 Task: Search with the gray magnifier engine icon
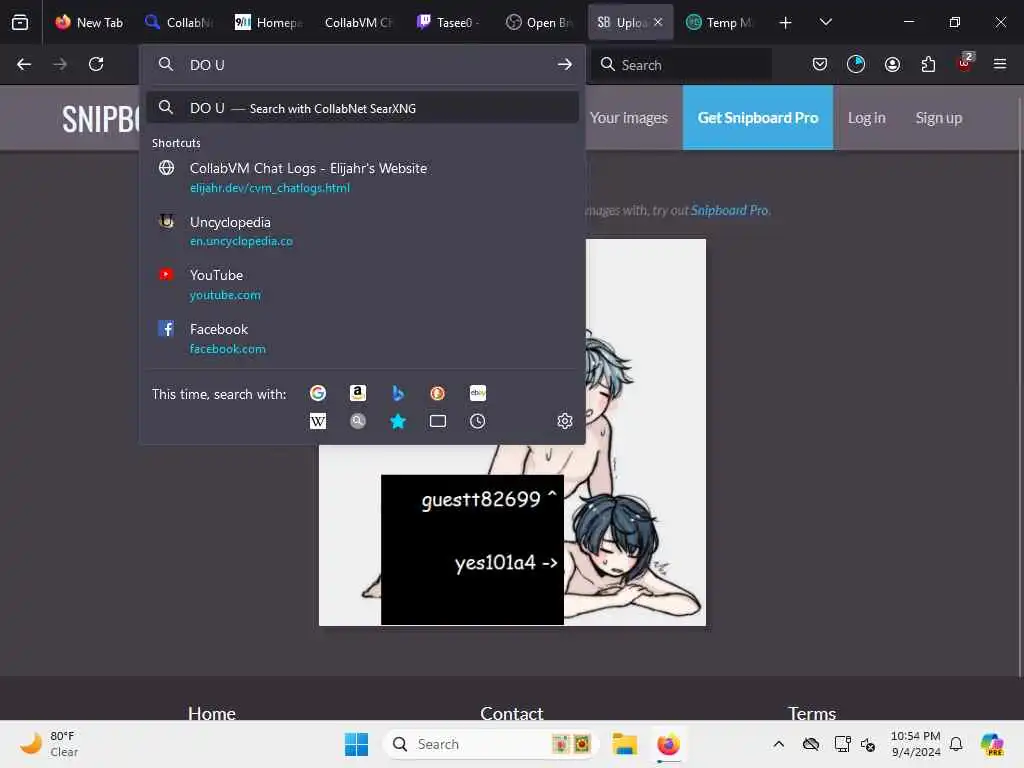[358, 421]
